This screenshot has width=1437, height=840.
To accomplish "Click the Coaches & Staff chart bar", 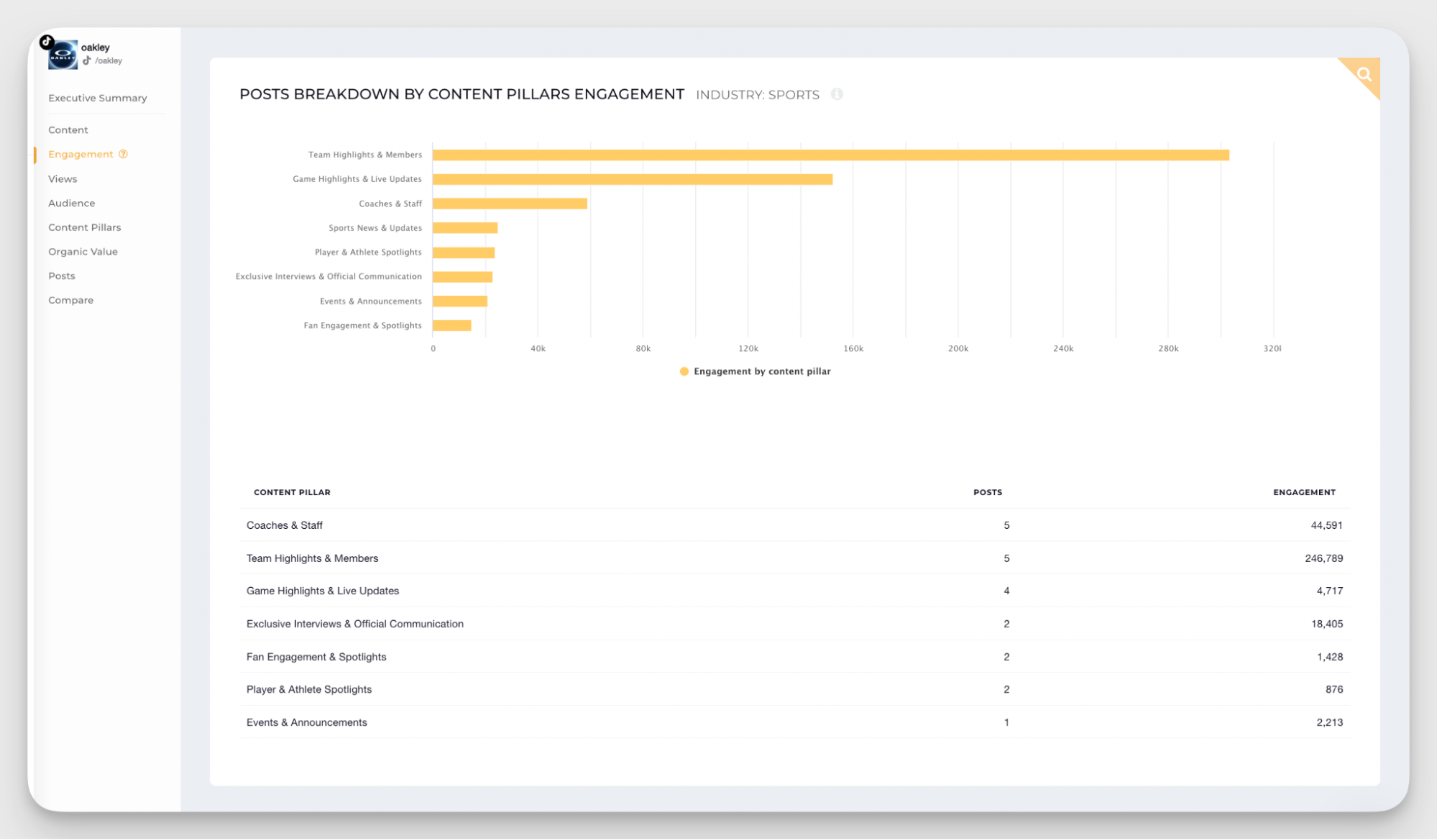I will [x=510, y=203].
